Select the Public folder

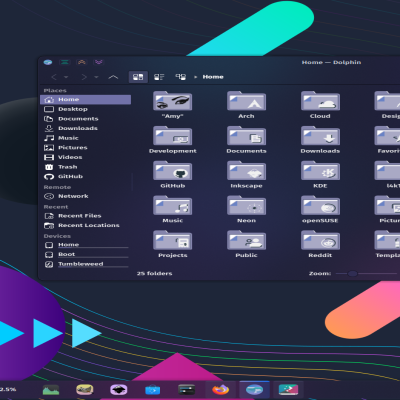[246, 244]
